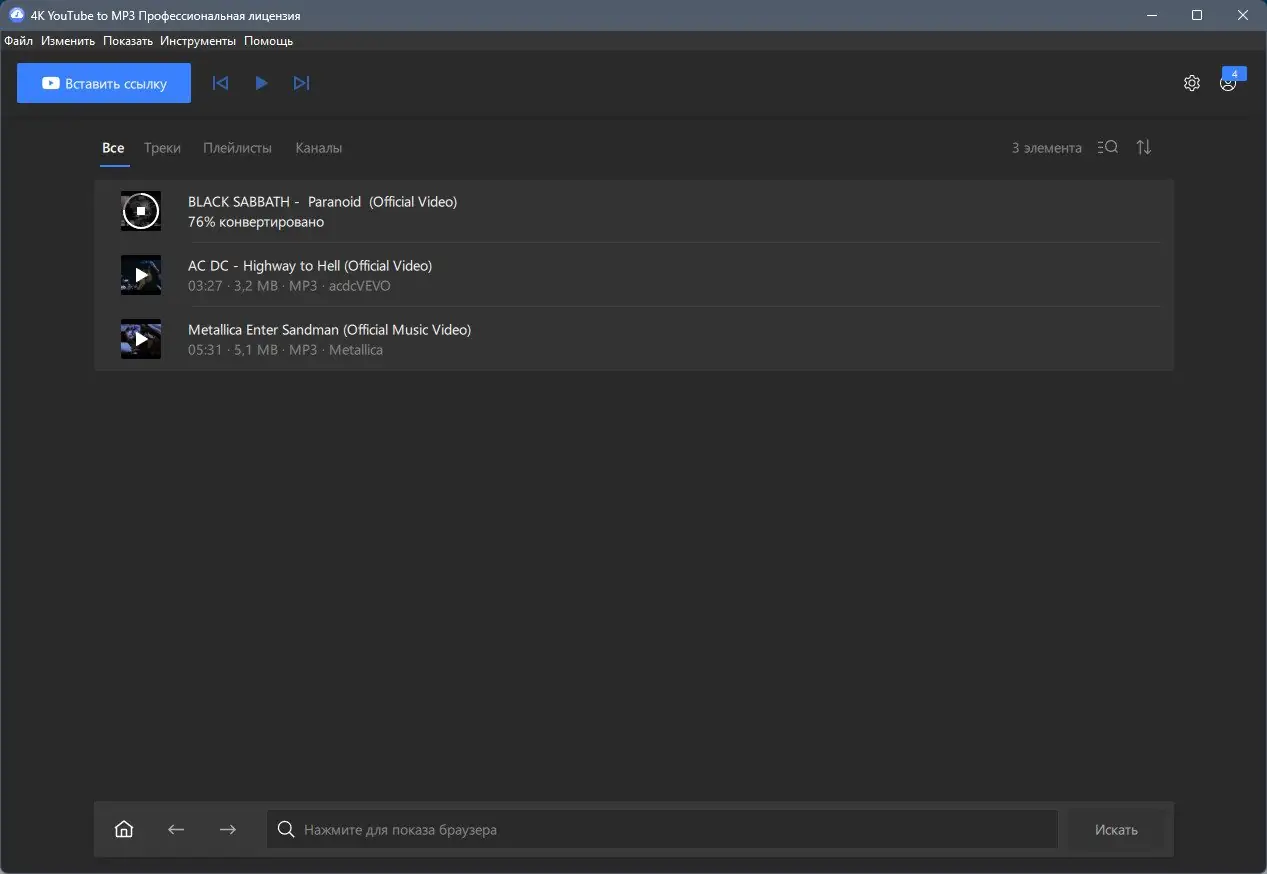Click the 3 элемента counter
Screen dimensions: 1267x874
(x=1046, y=148)
